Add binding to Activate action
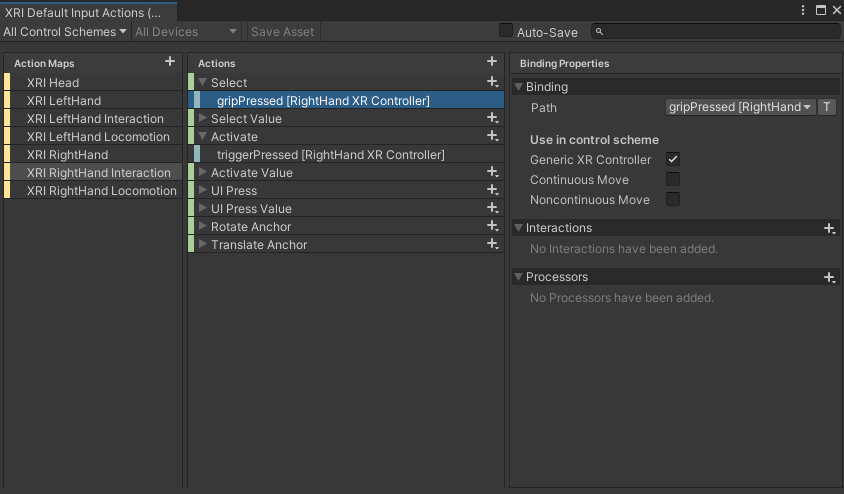 coord(493,136)
